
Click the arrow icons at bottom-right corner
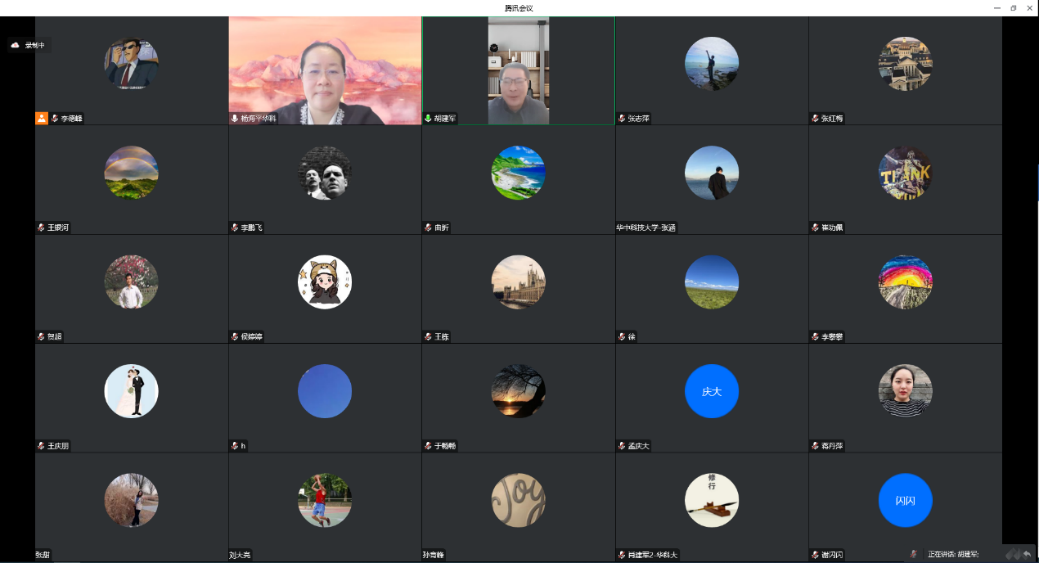click(x=1019, y=554)
